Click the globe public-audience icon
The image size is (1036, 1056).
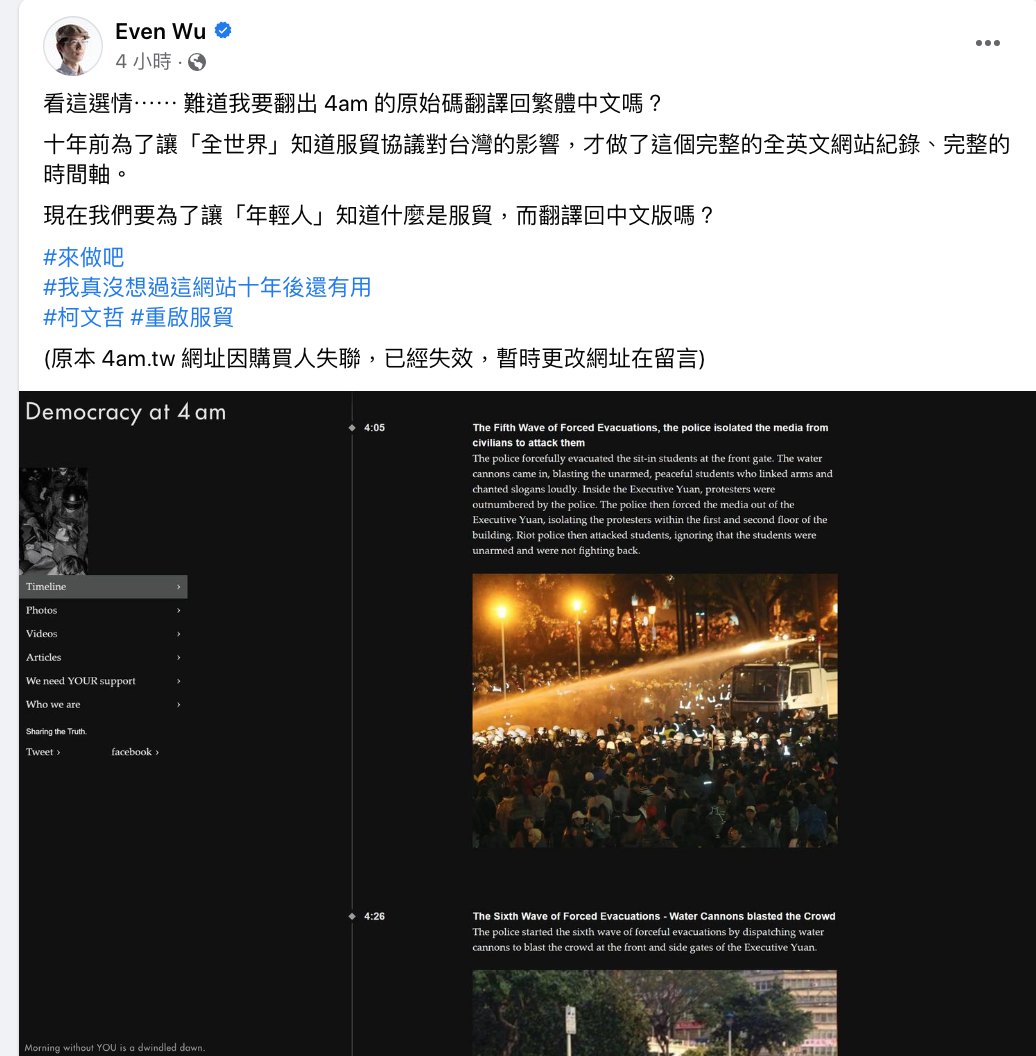click(x=197, y=62)
